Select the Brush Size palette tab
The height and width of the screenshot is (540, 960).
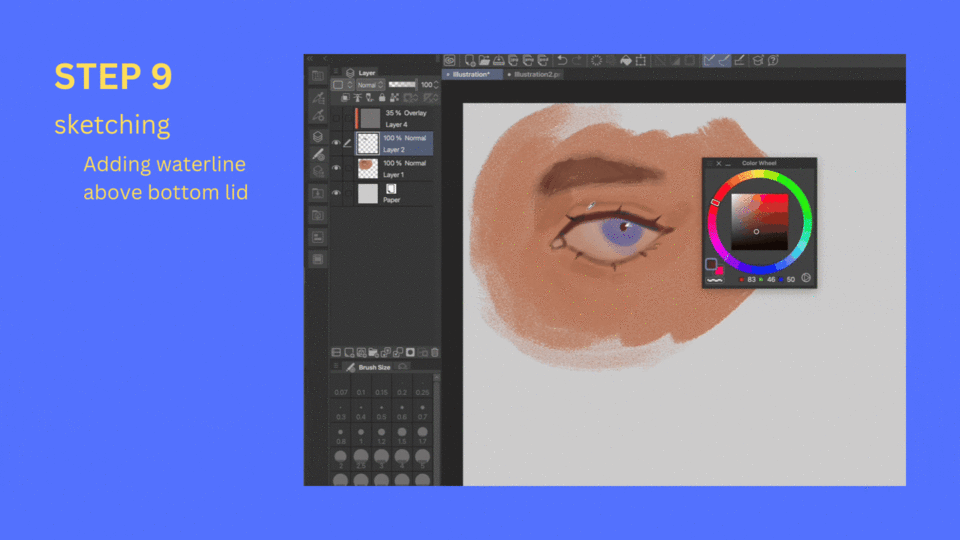click(x=369, y=367)
